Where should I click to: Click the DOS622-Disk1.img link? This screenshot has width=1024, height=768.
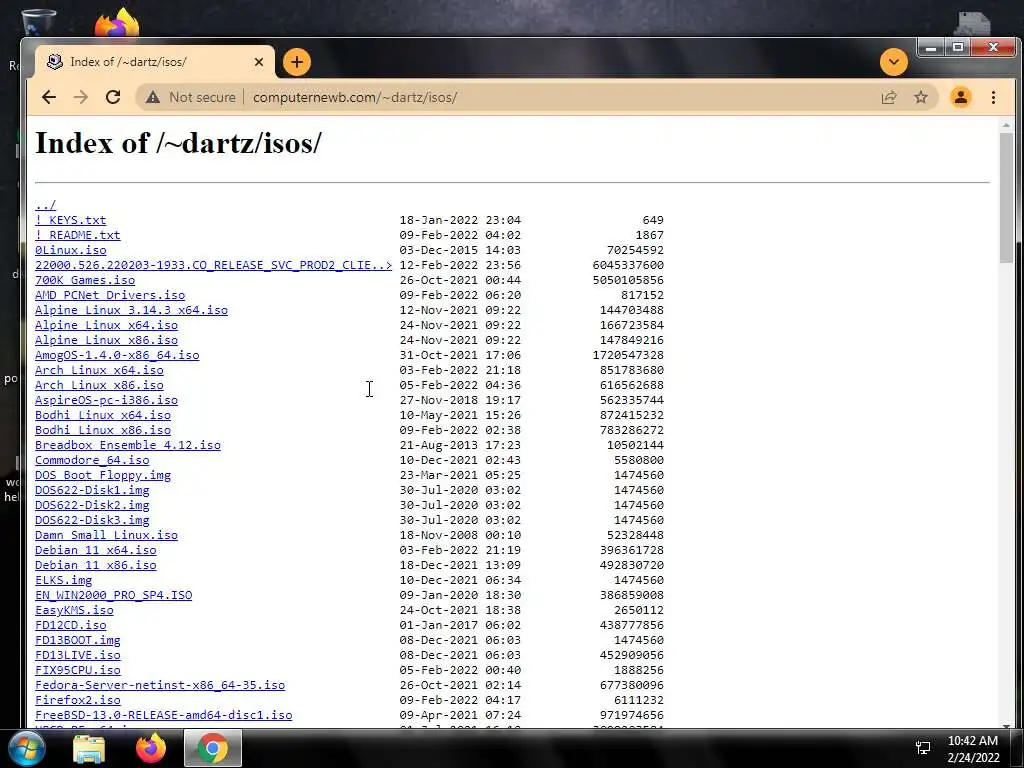coord(92,490)
